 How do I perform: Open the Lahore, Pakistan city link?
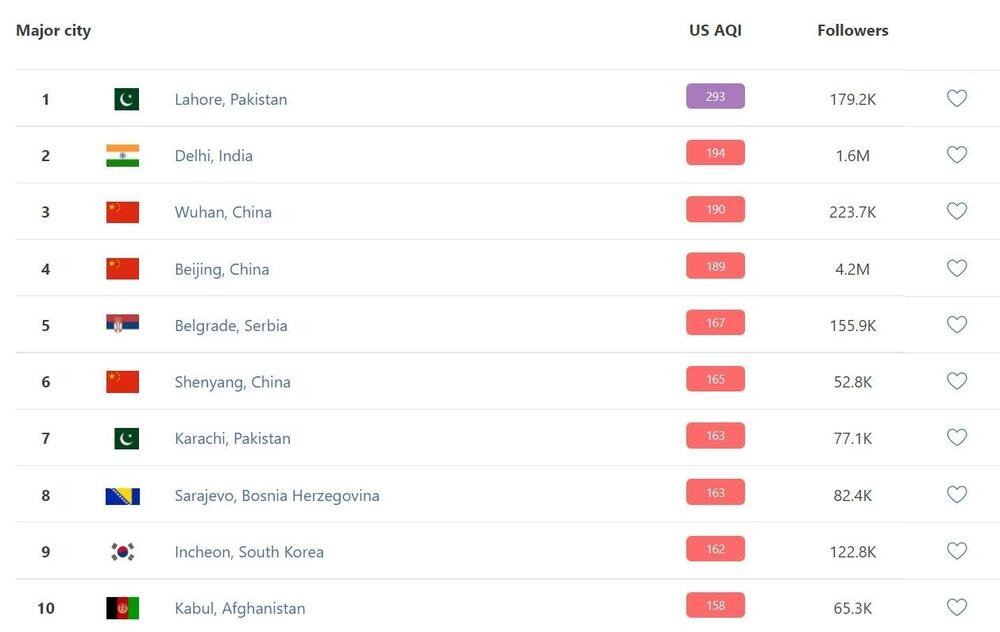coord(231,99)
